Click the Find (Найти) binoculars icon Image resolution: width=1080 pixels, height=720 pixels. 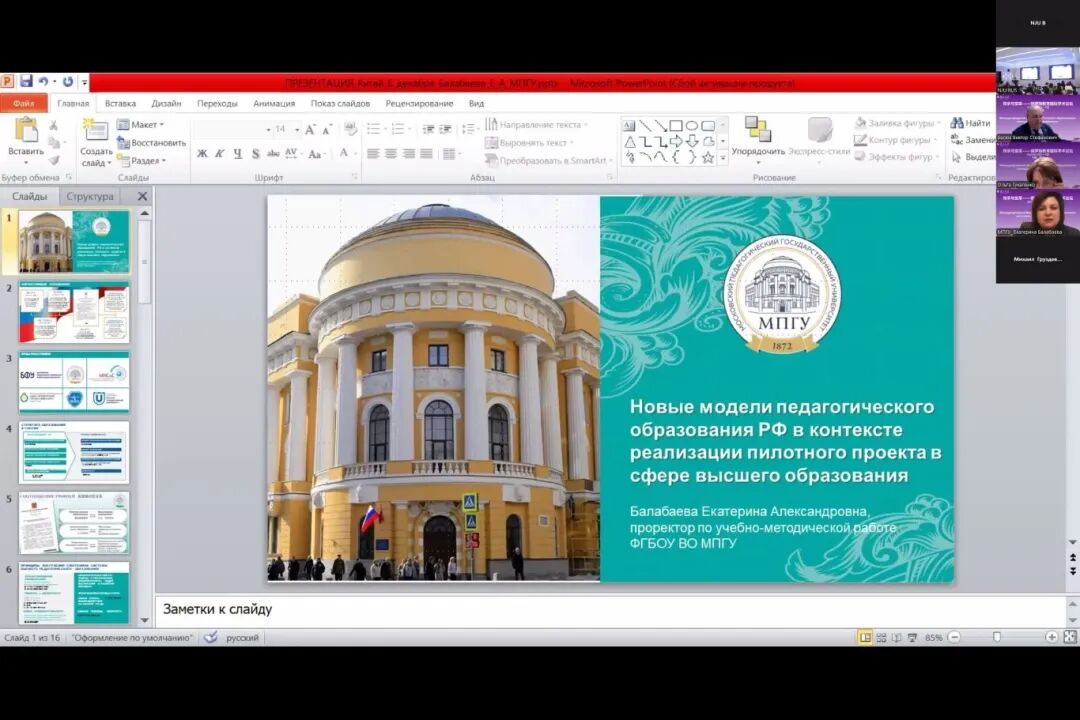(957, 123)
